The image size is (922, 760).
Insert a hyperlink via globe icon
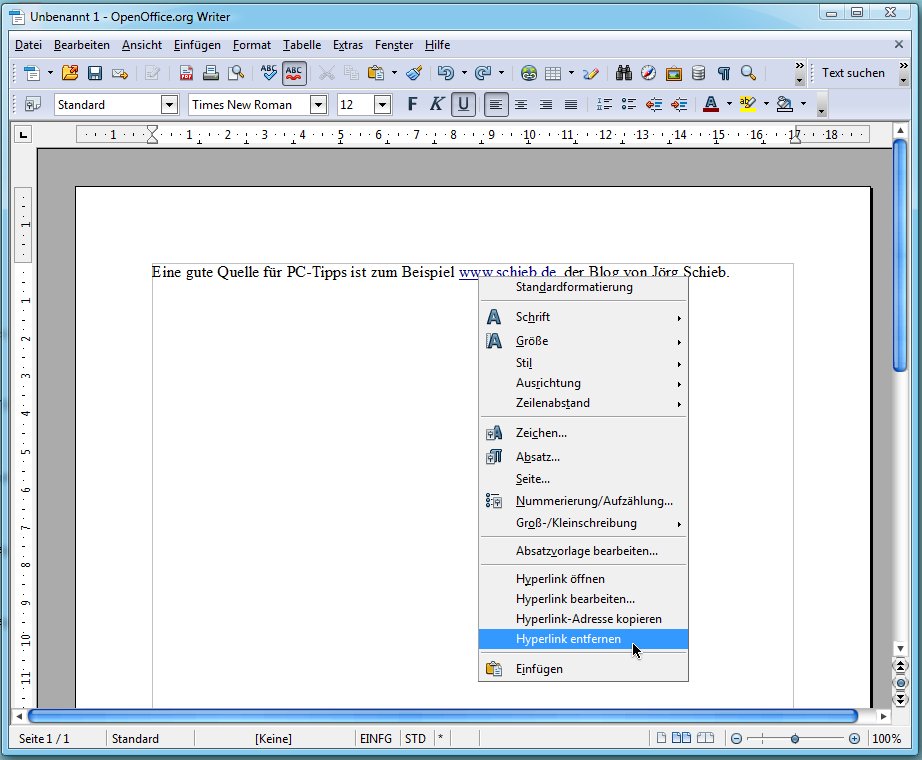point(529,73)
